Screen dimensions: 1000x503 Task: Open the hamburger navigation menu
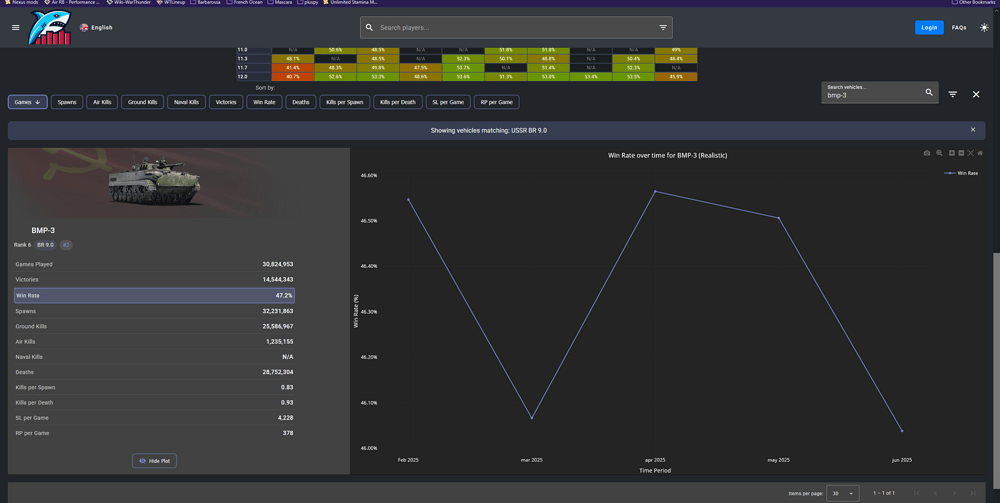point(16,27)
